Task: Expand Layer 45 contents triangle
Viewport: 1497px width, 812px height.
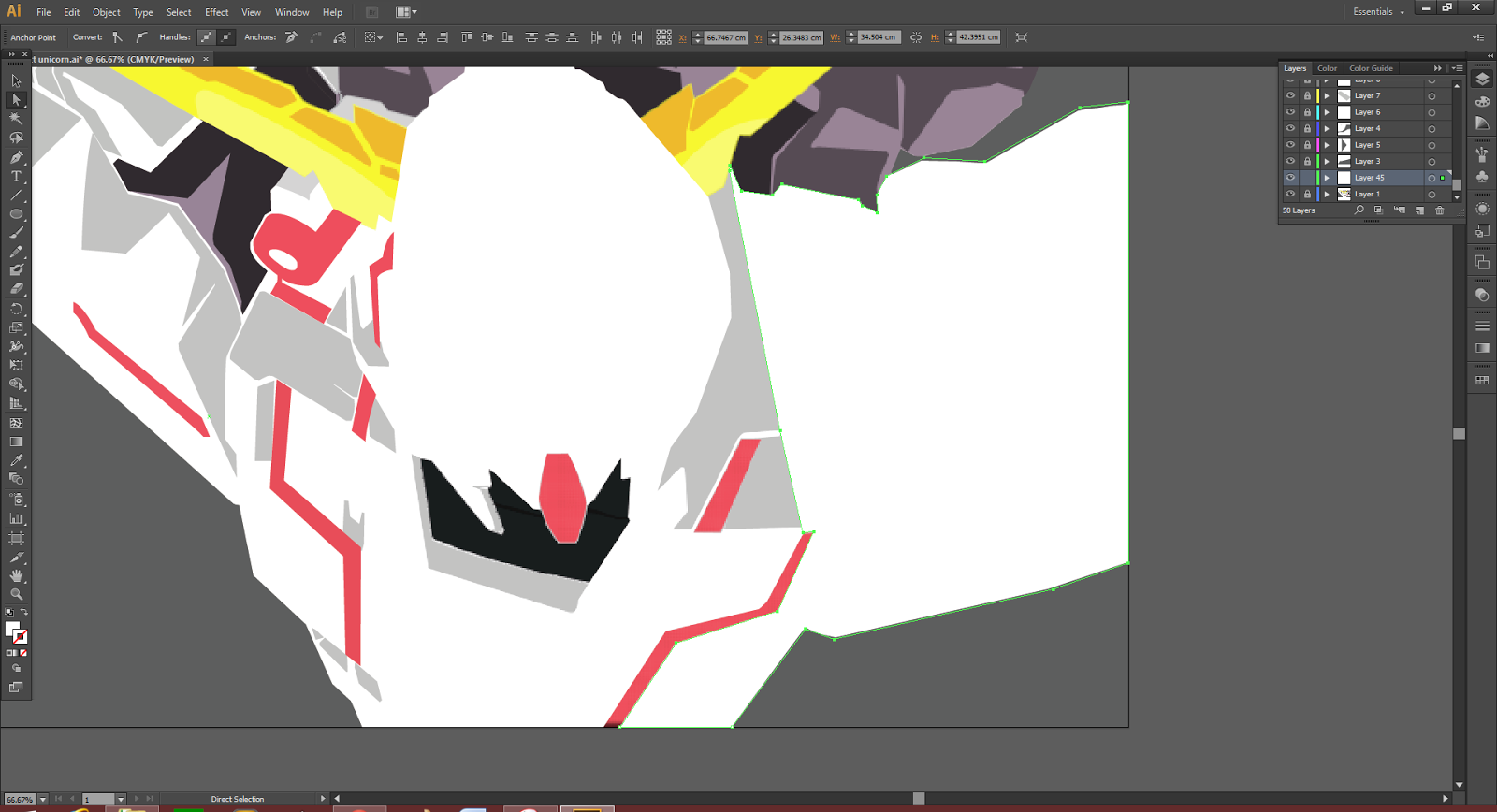Action: click(1327, 178)
